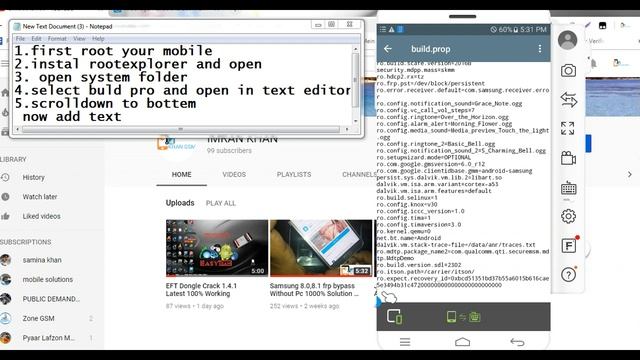
Task: Open the Samsung frp bypass video thumbnail
Action: 321,248
